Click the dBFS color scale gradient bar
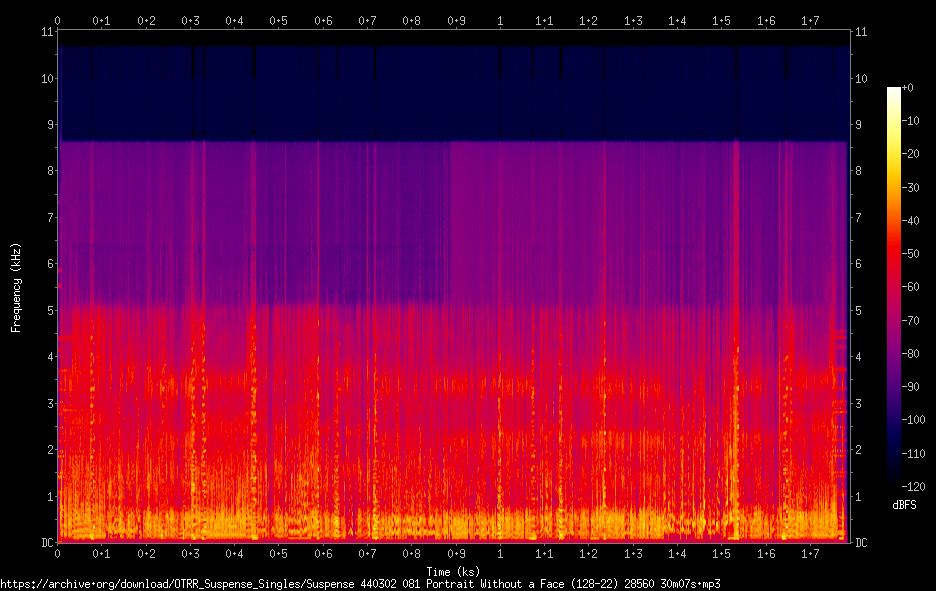 pyautogui.click(x=894, y=284)
